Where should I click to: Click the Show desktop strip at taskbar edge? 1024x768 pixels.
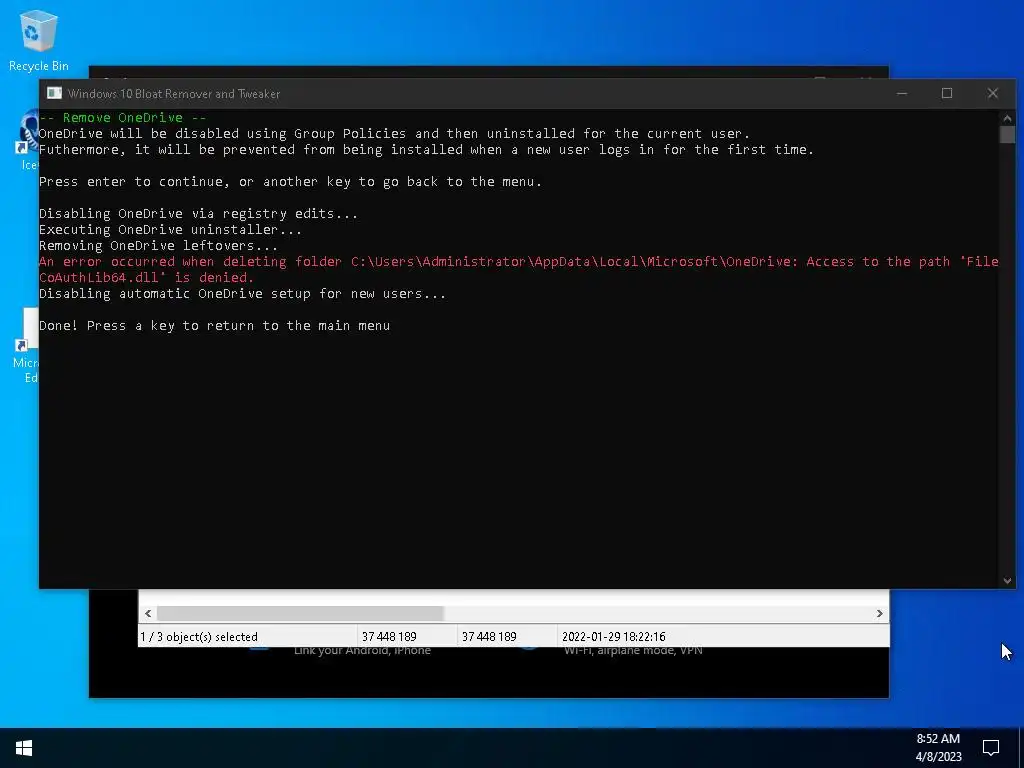coord(1021,748)
